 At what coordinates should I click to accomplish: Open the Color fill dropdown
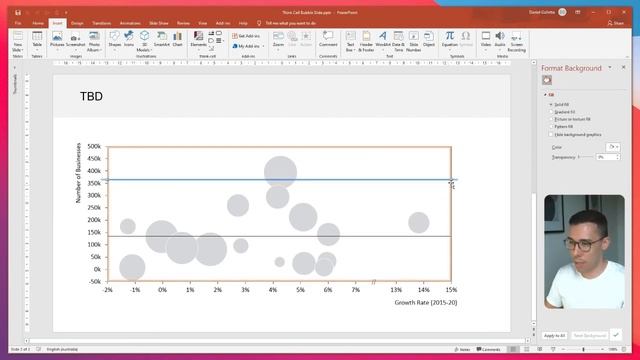tap(613, 147)
